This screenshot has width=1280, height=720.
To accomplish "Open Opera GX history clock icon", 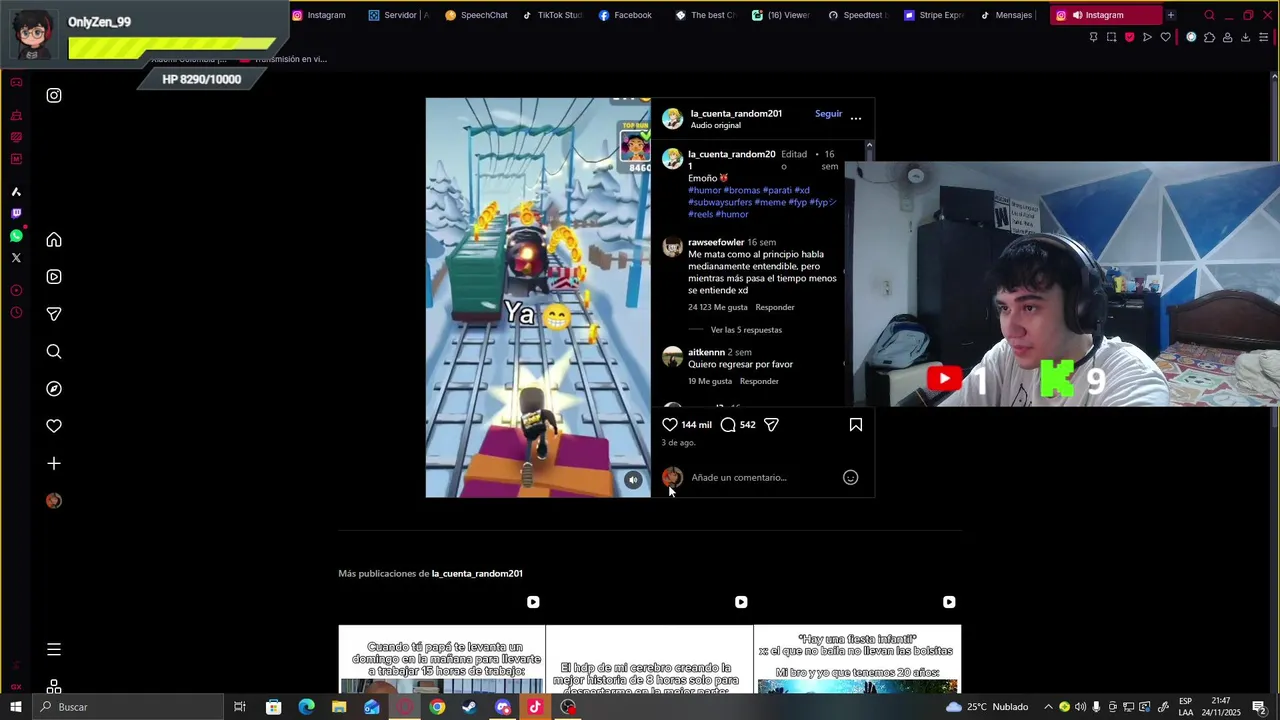I will point(16,313).
